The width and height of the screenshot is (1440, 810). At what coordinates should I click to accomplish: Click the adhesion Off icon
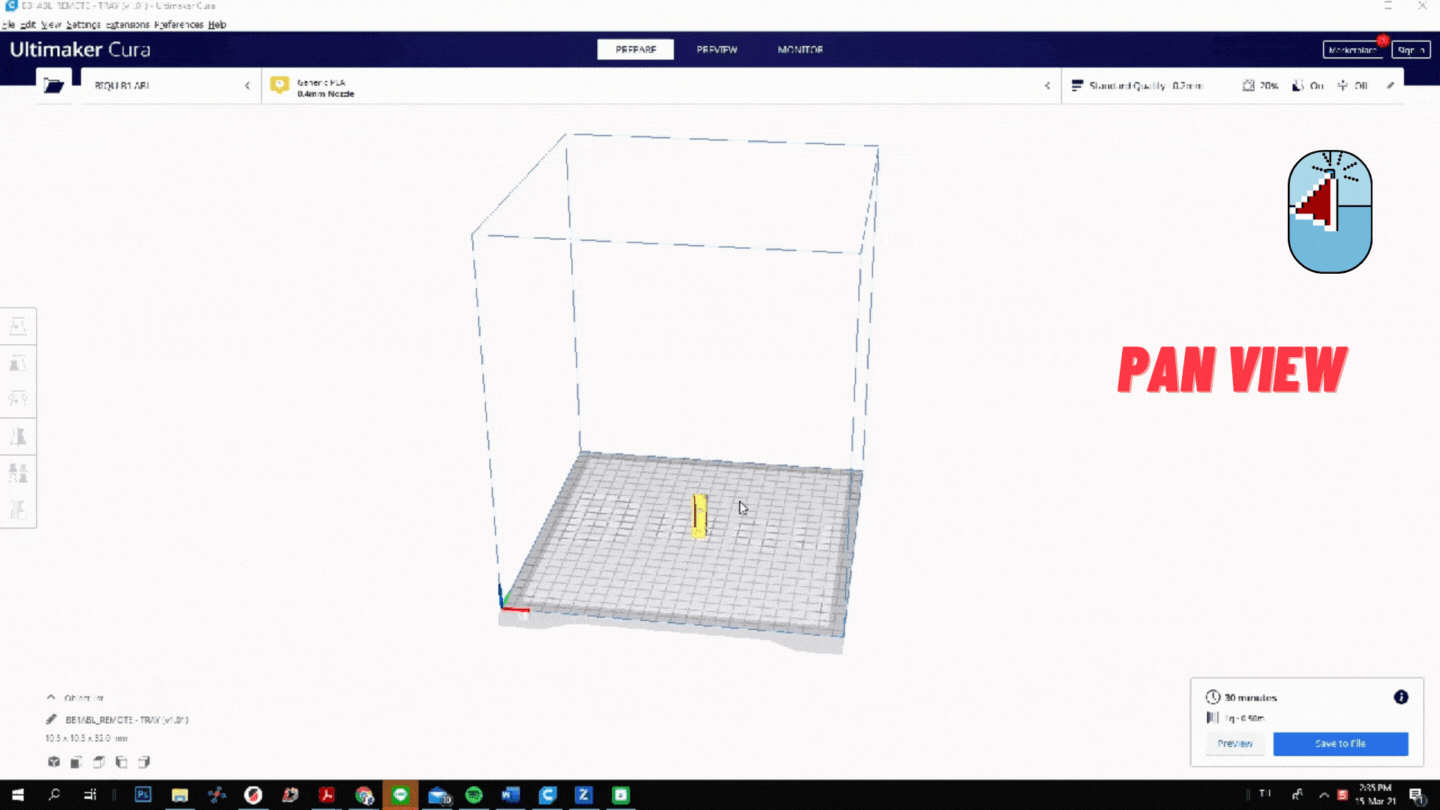tap(1342, 86)
